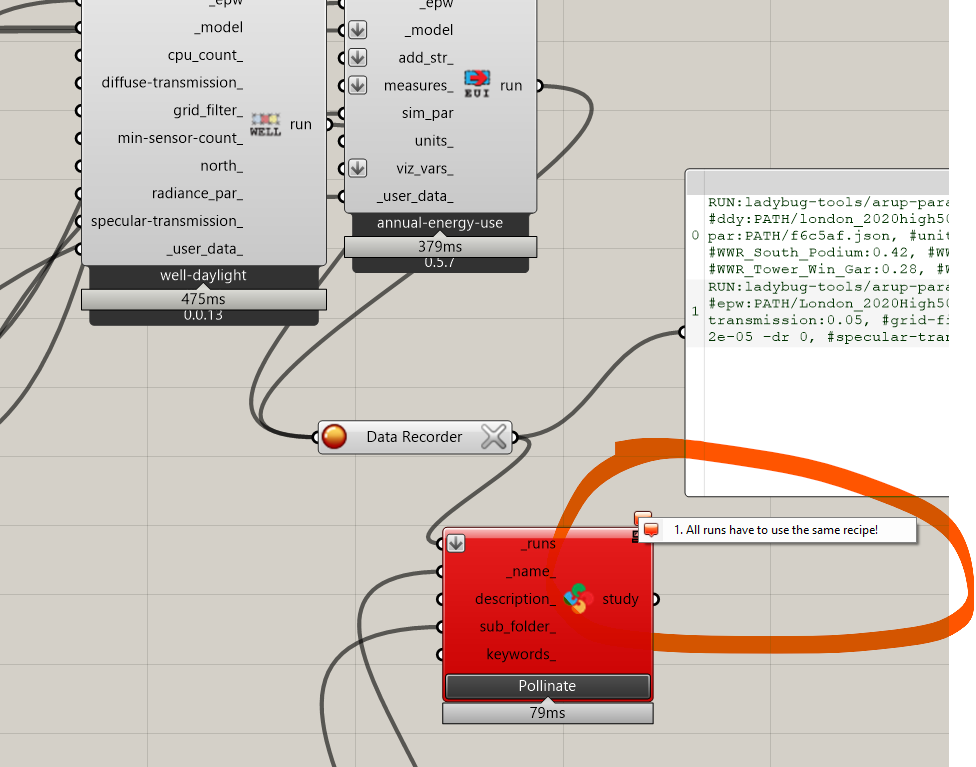This screenshot has height=767, width=976.
Task: Click the down-arrow icon beside measures_ input
Action: click(357, 85)
